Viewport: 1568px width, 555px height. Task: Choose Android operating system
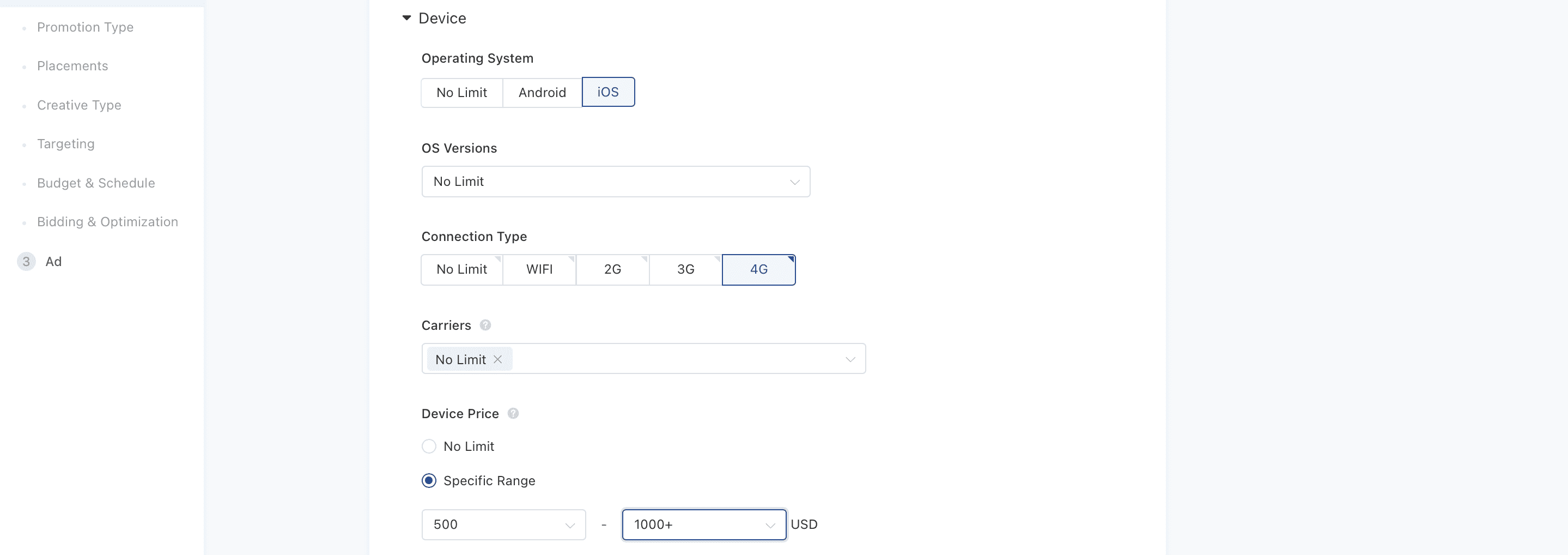tap(542, 93)
